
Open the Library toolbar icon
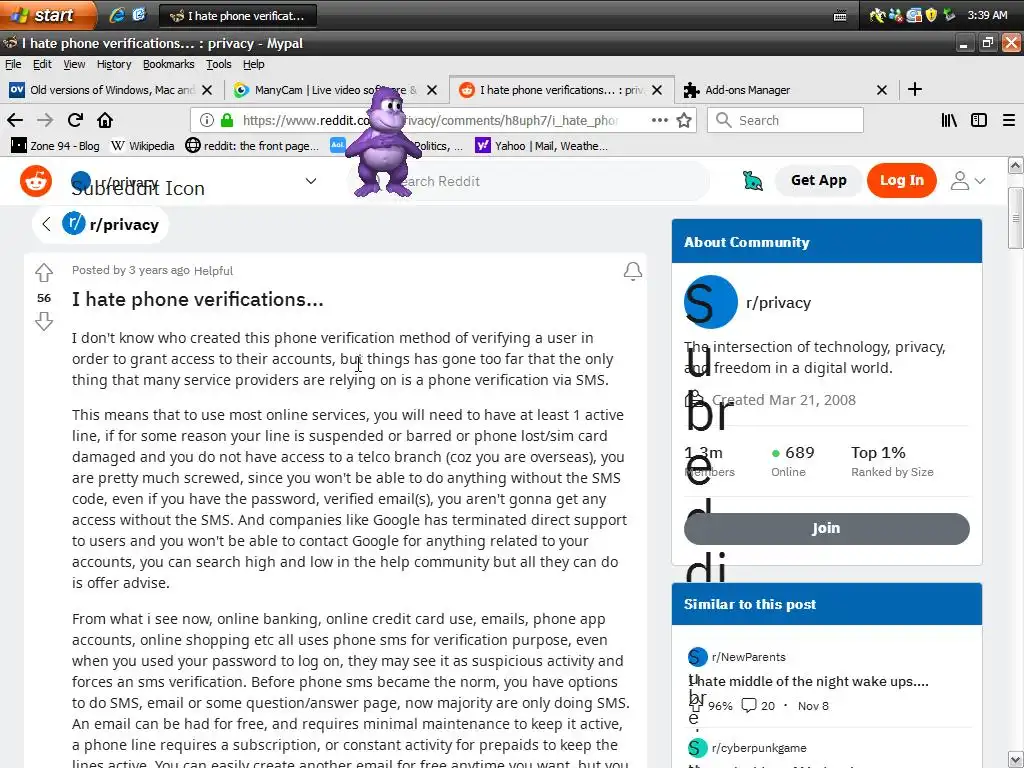pos(949,120)
